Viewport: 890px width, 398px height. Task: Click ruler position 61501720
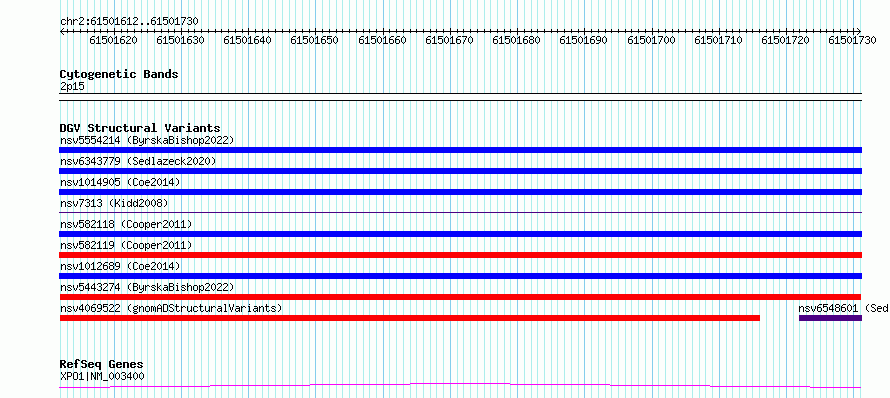click(786, 40)
